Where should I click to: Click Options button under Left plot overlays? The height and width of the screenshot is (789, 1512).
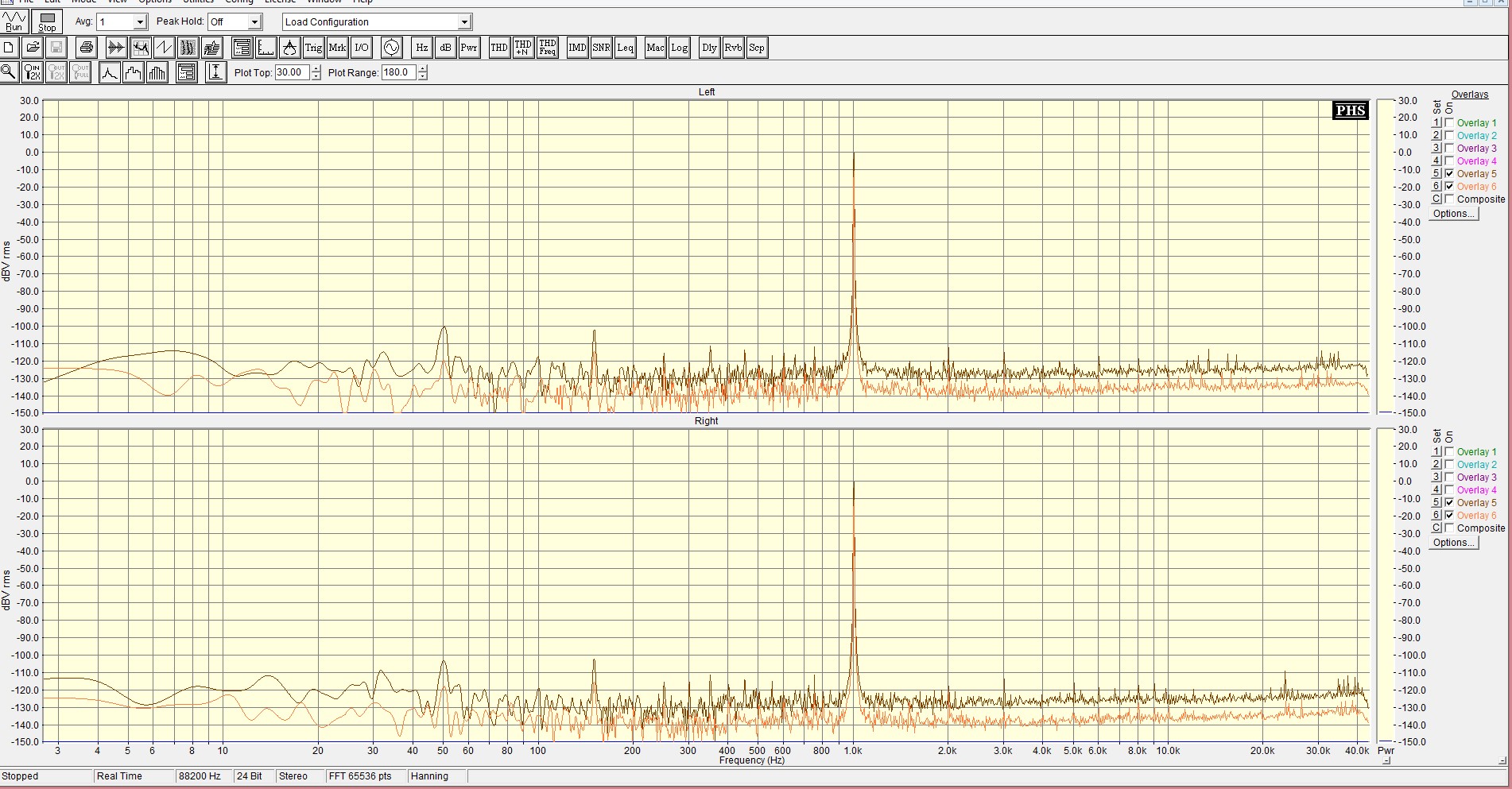1453,214
